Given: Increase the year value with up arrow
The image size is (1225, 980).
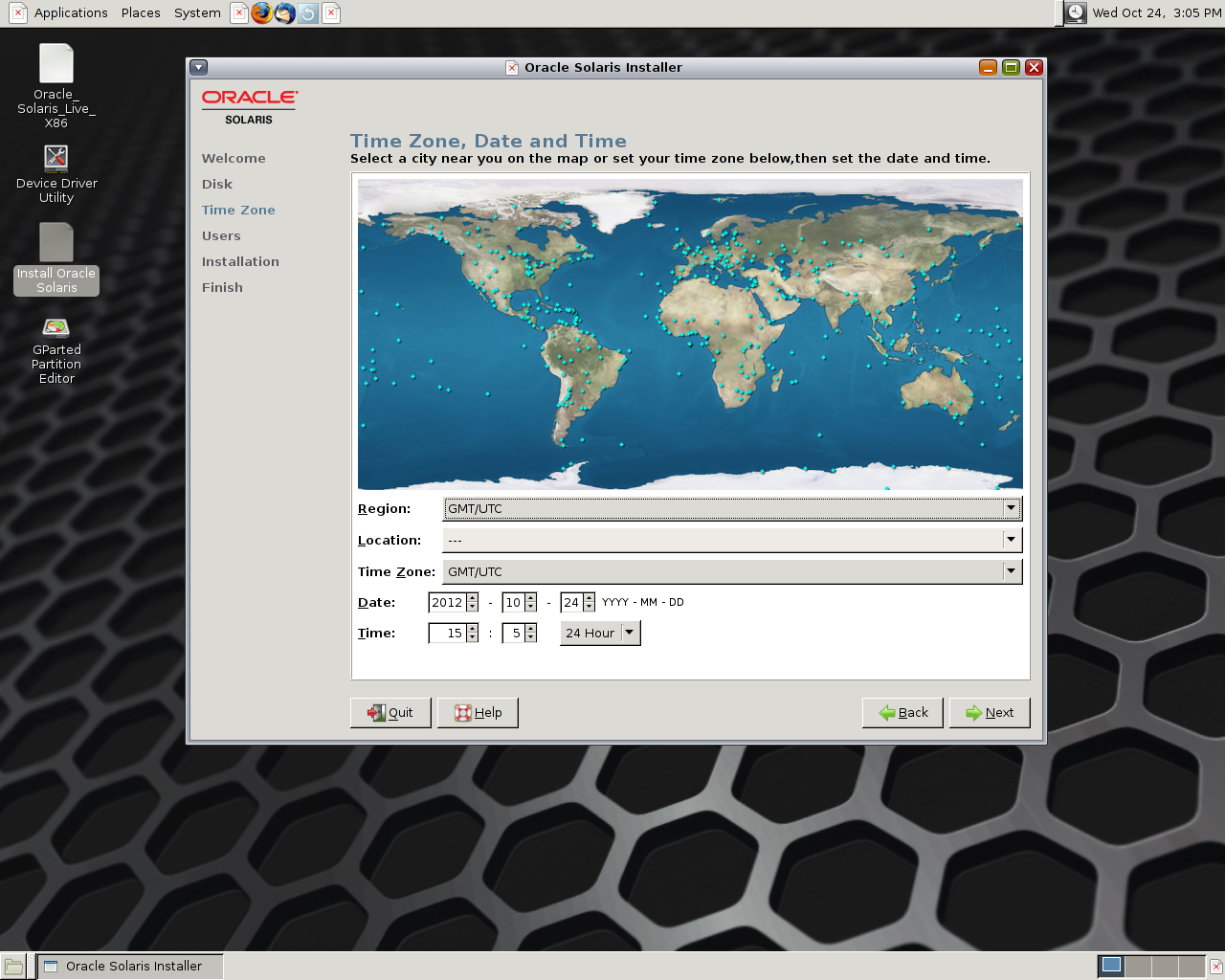Looking at the screenshot, I should pyautogui.click(x=472, y=598).
